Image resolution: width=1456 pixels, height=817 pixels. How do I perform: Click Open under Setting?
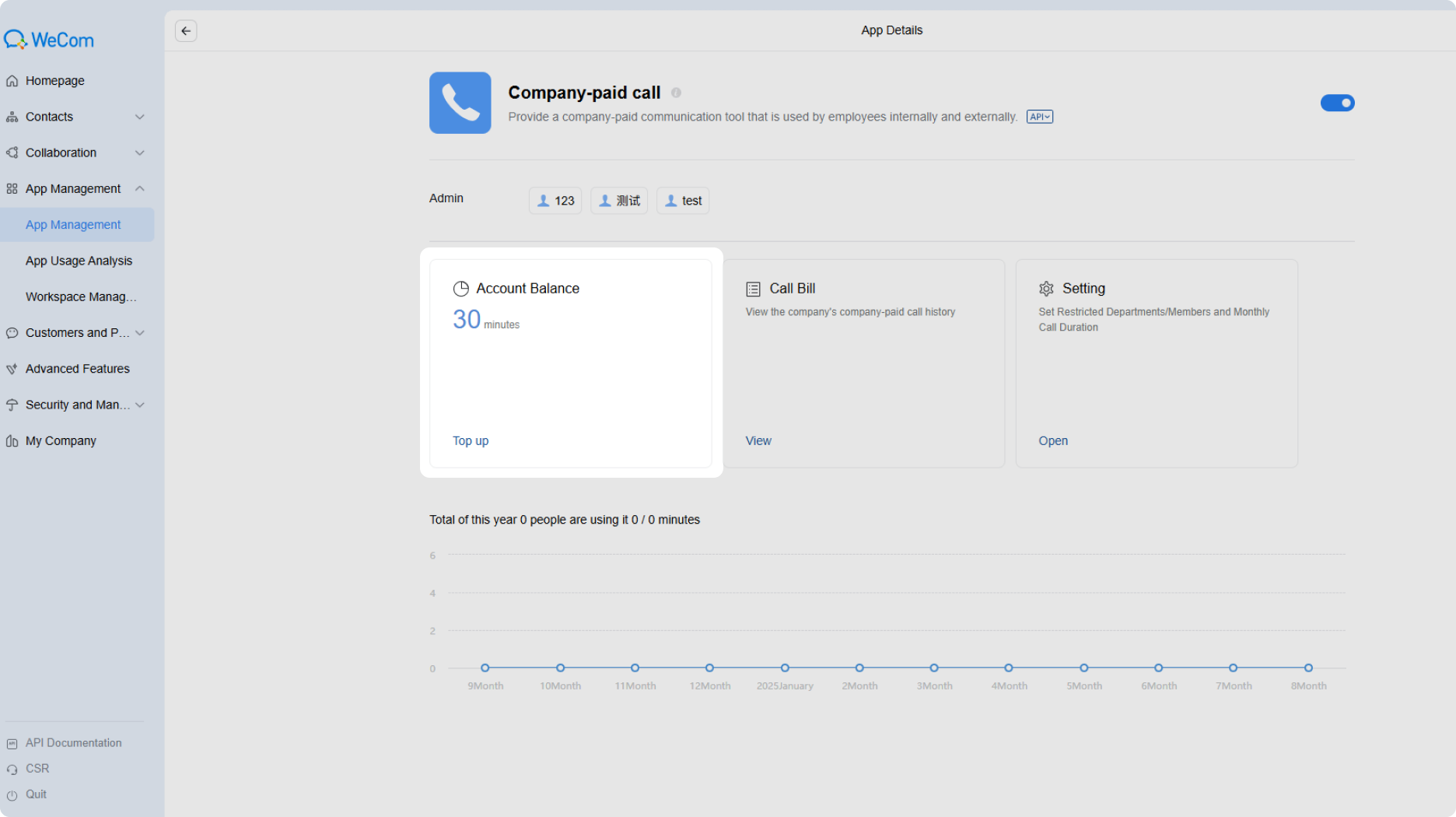(x=1053, y=440)
